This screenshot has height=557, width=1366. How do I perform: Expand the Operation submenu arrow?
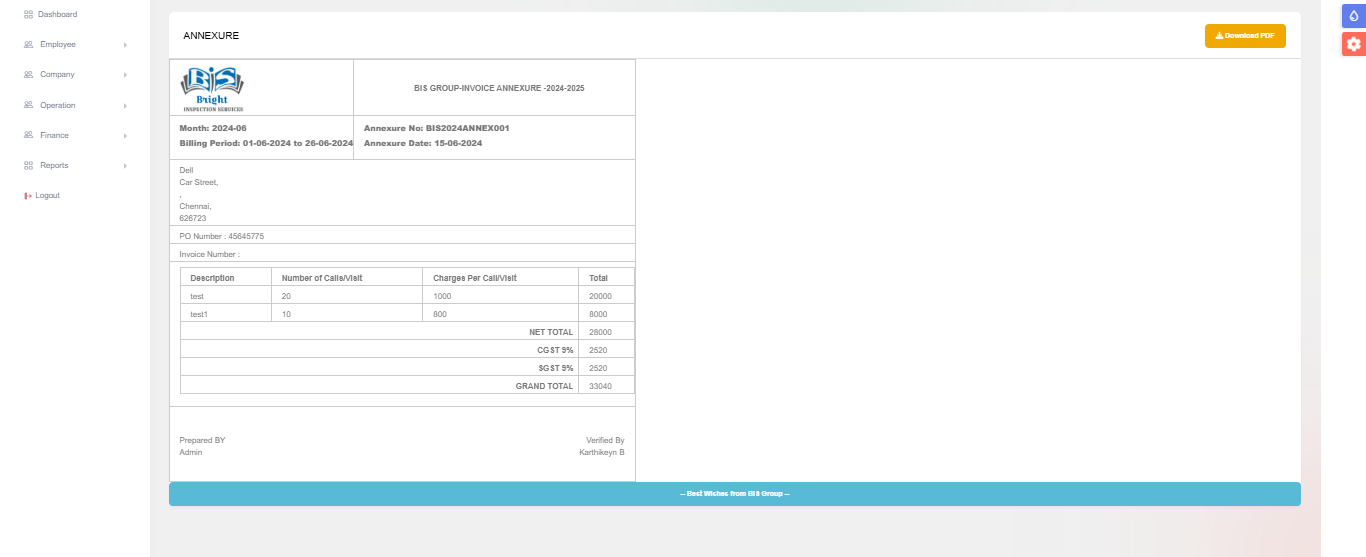(x=125, y=105)
